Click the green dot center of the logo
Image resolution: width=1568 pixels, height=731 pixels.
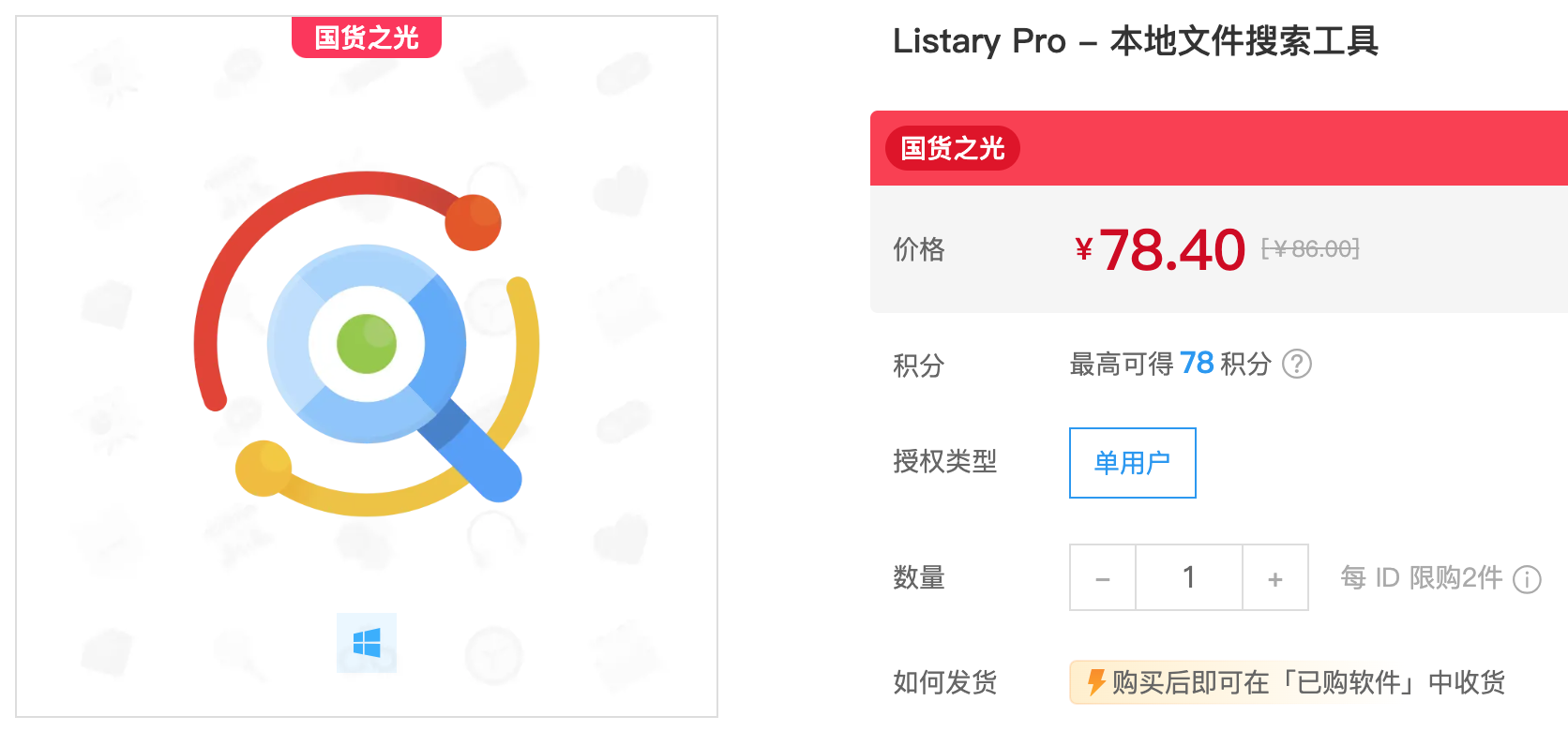[367, 345]
